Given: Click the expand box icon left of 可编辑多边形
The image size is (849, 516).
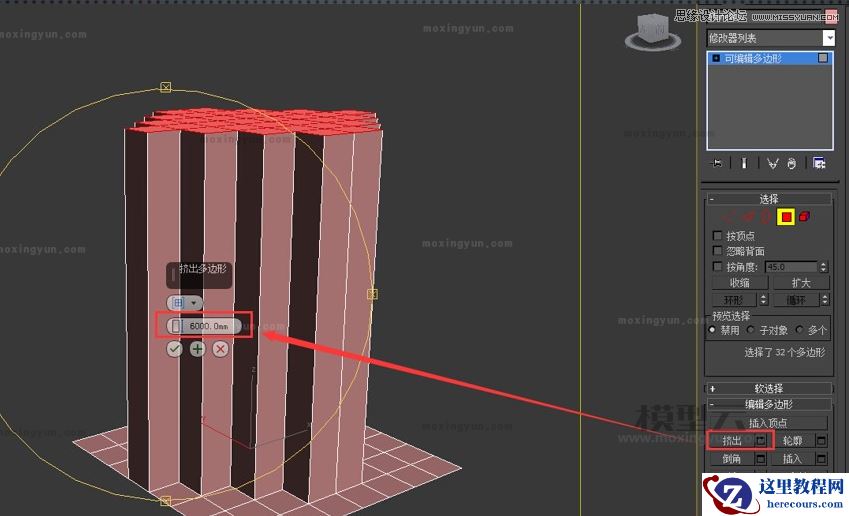Looking at the screenshot, I should point(716,58).
